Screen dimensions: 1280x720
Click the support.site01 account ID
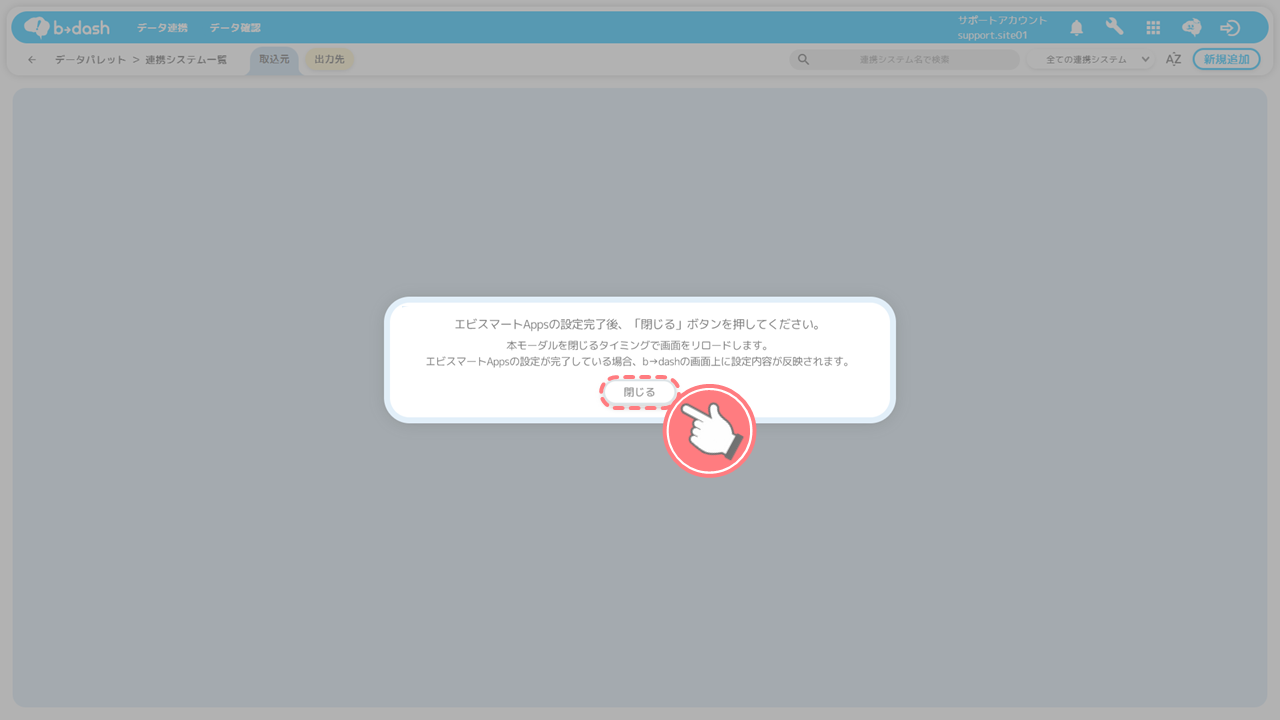(x=992, y=35)
